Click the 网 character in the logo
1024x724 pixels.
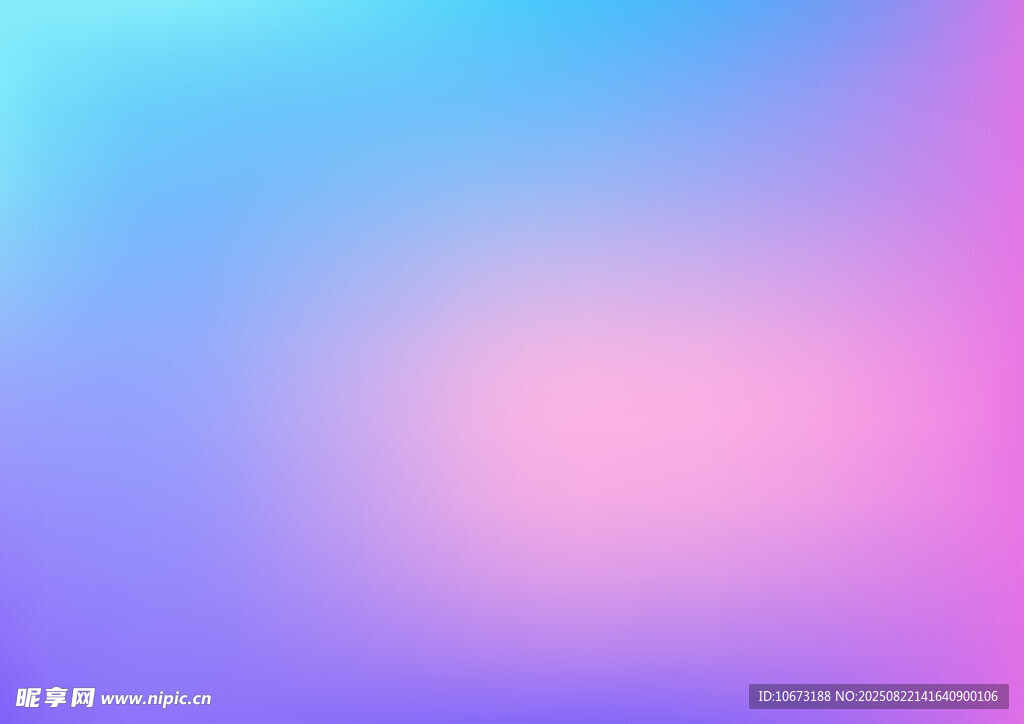tap(83, 698)
